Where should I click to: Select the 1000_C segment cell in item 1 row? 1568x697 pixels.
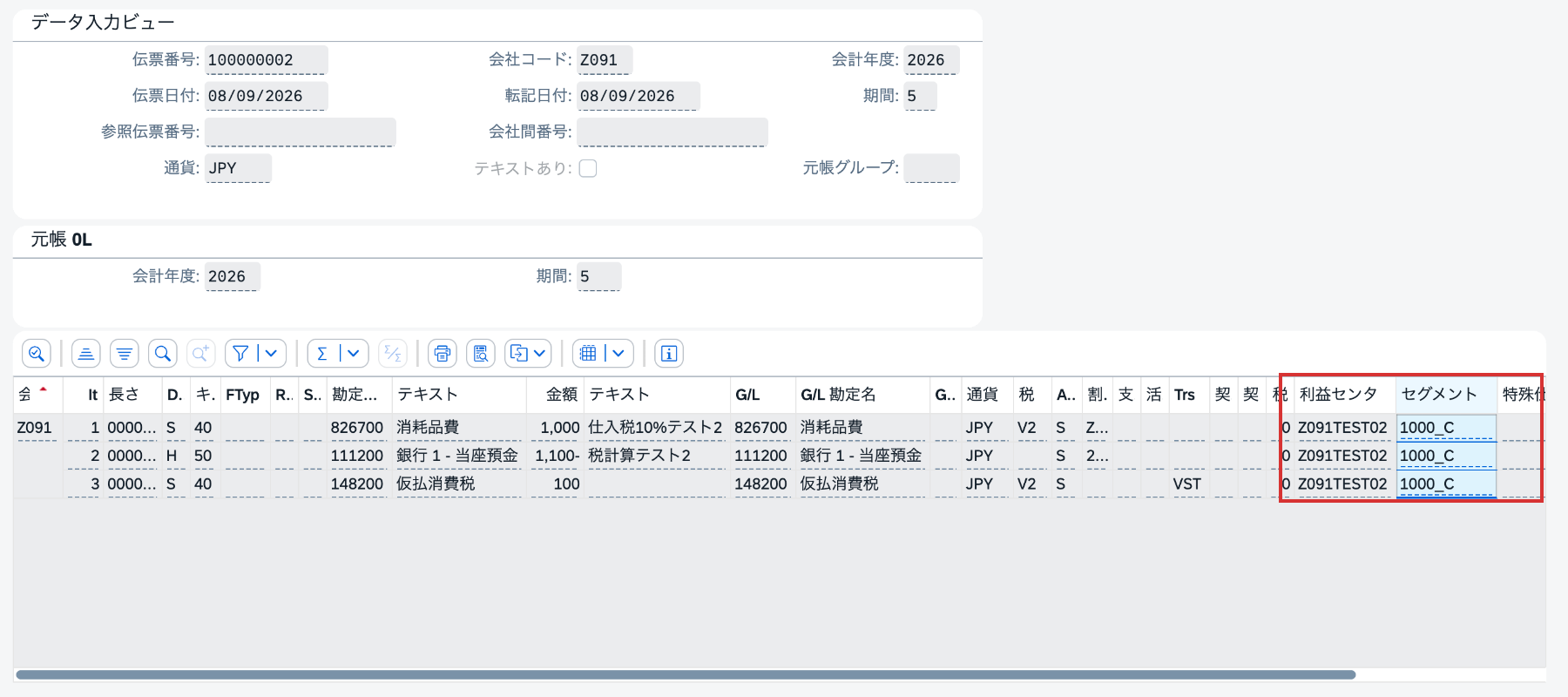[x=1446, y=428]
